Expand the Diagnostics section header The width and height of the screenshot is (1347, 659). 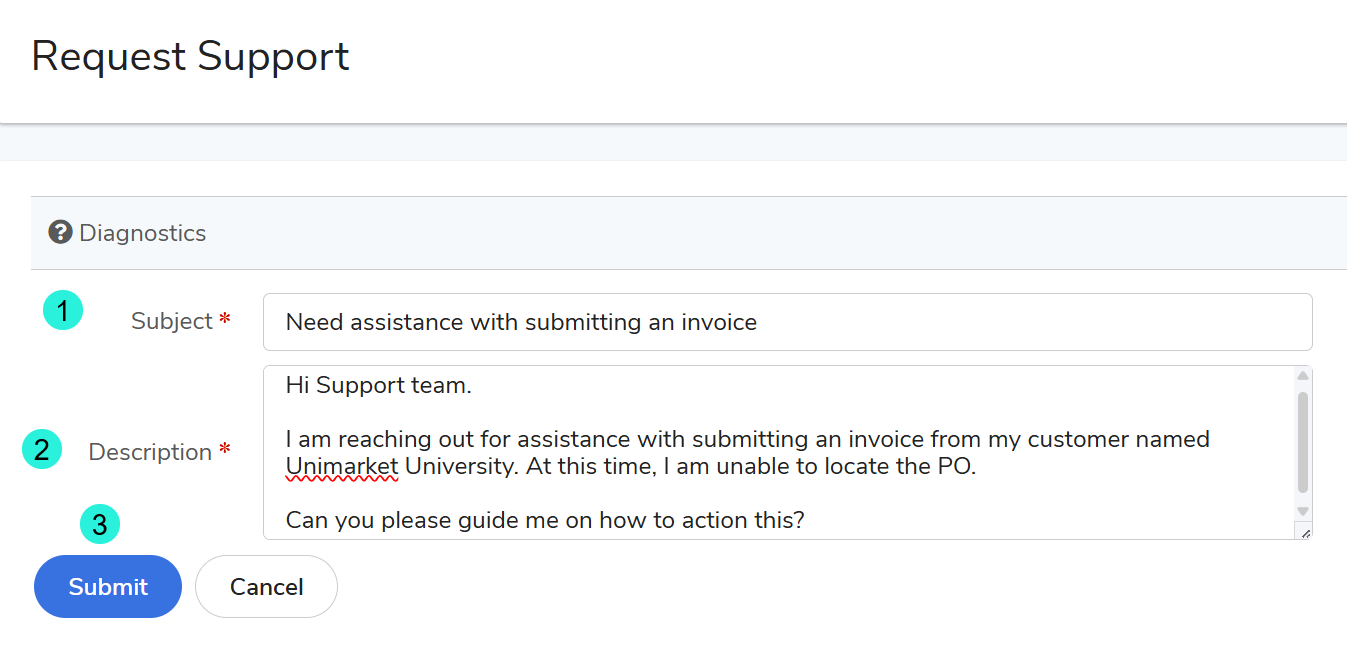point(143,233)
